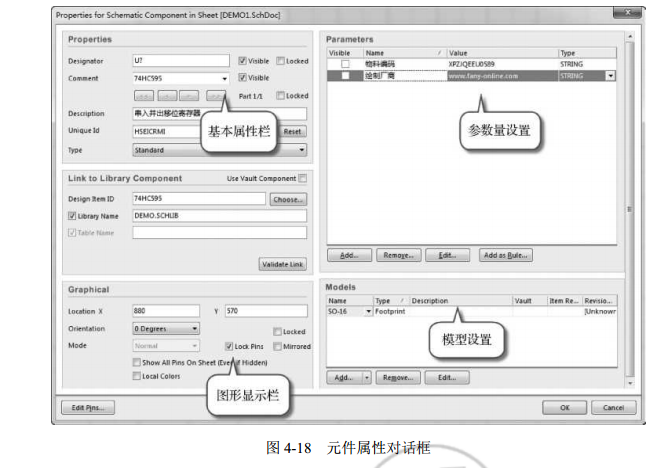Enable Show All Pins On Sheet
Image resolution: width=660 pixels, height=468 pixels.
136,362
